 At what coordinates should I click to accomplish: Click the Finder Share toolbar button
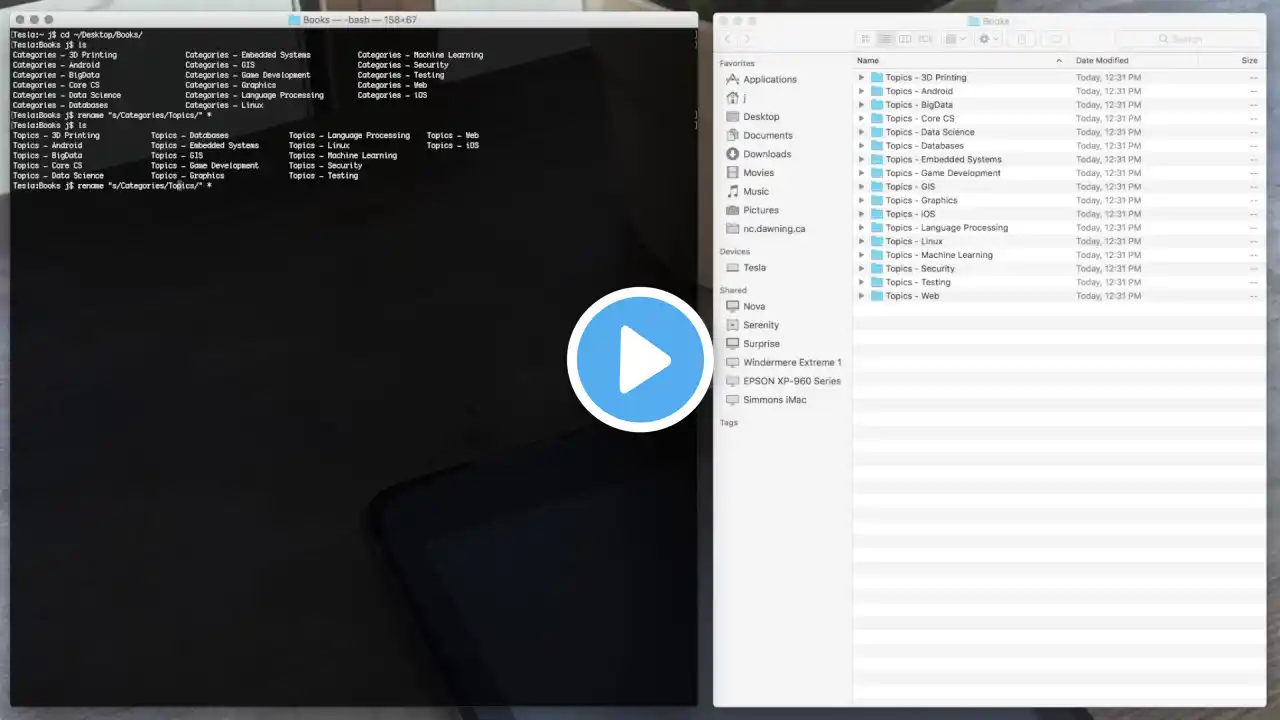(x=1021, y=39)
